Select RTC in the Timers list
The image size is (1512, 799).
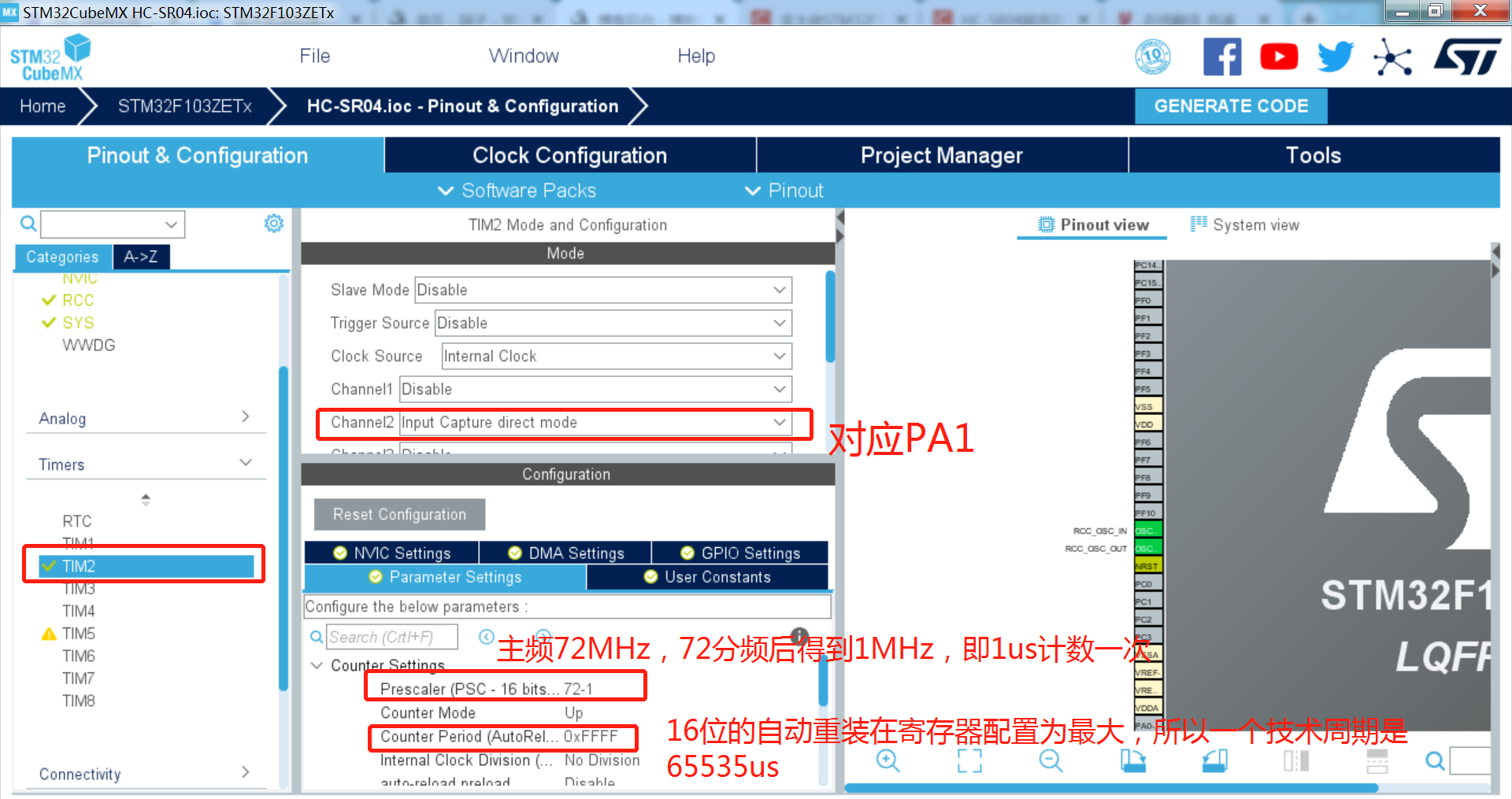point(77,521)
